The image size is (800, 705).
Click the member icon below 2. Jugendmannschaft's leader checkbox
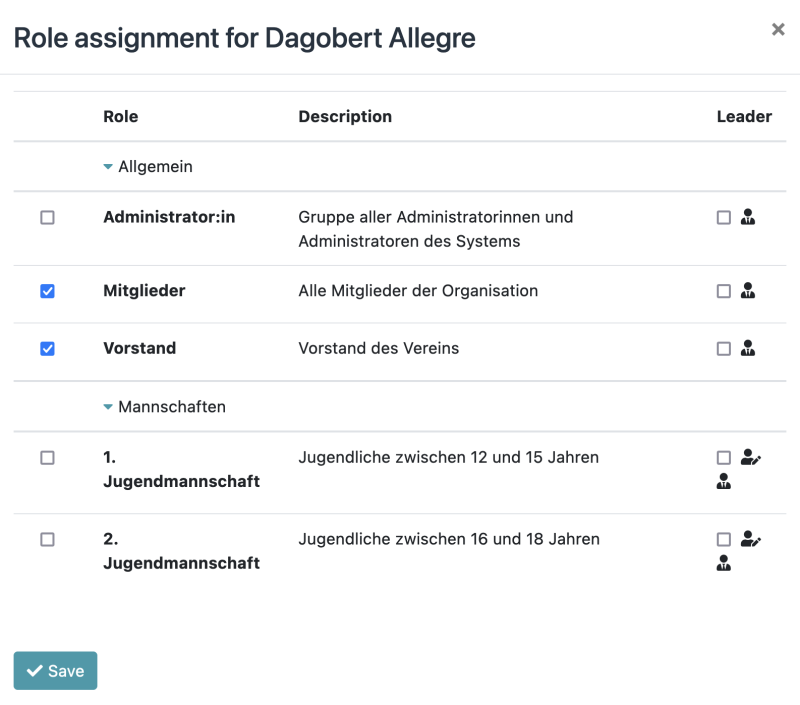click(x=722, y=563)
